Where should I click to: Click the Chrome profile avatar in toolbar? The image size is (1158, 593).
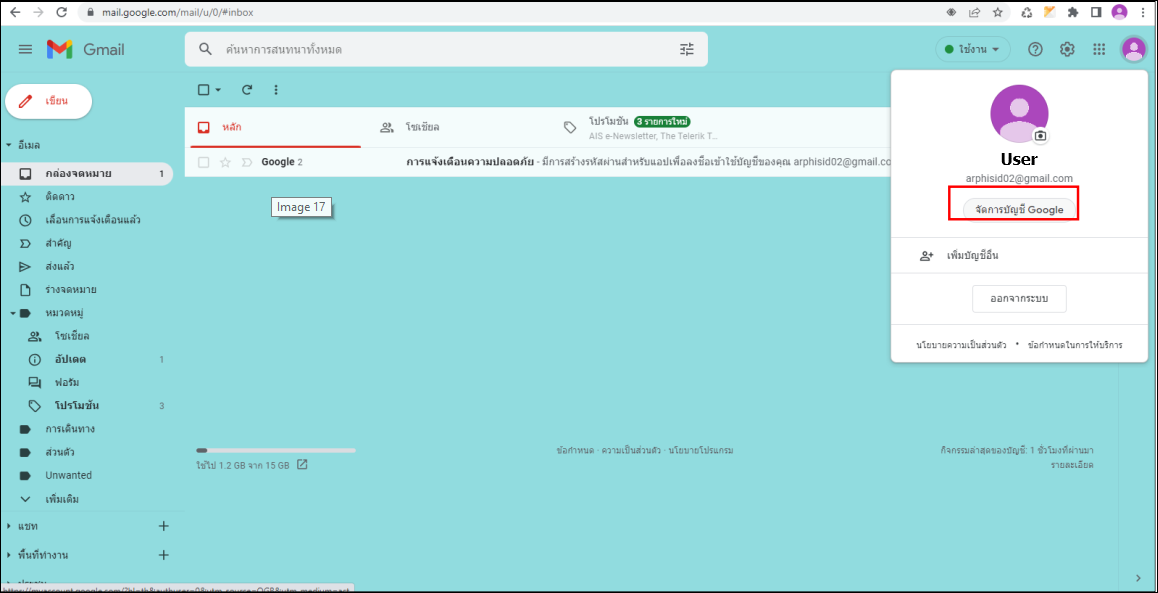tap(1120, 13)
